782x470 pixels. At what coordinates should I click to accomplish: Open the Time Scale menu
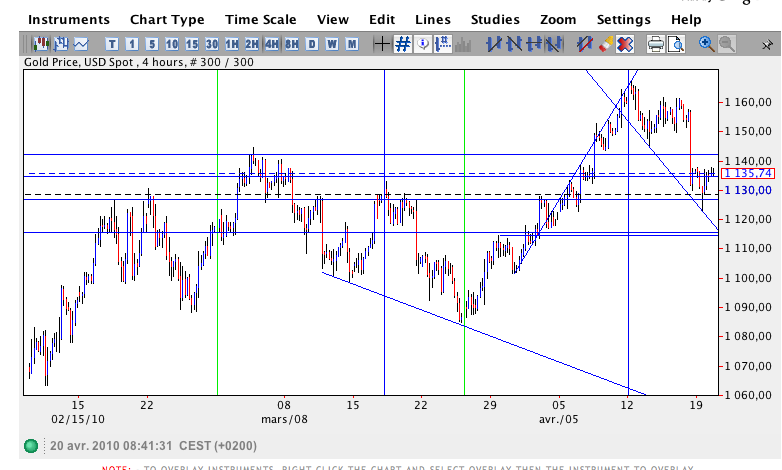point(260,20)
